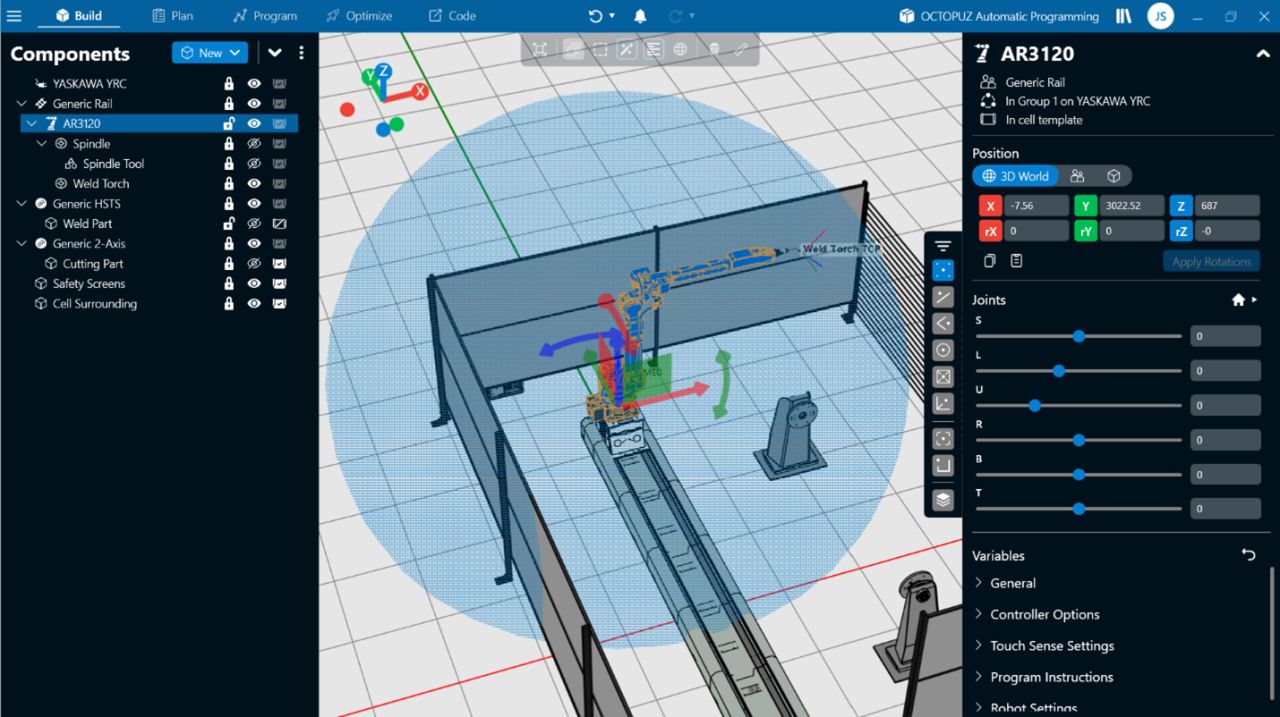Collapse the Generic HSTS tree node
1280x717 pixels.
tap(22, 204)
